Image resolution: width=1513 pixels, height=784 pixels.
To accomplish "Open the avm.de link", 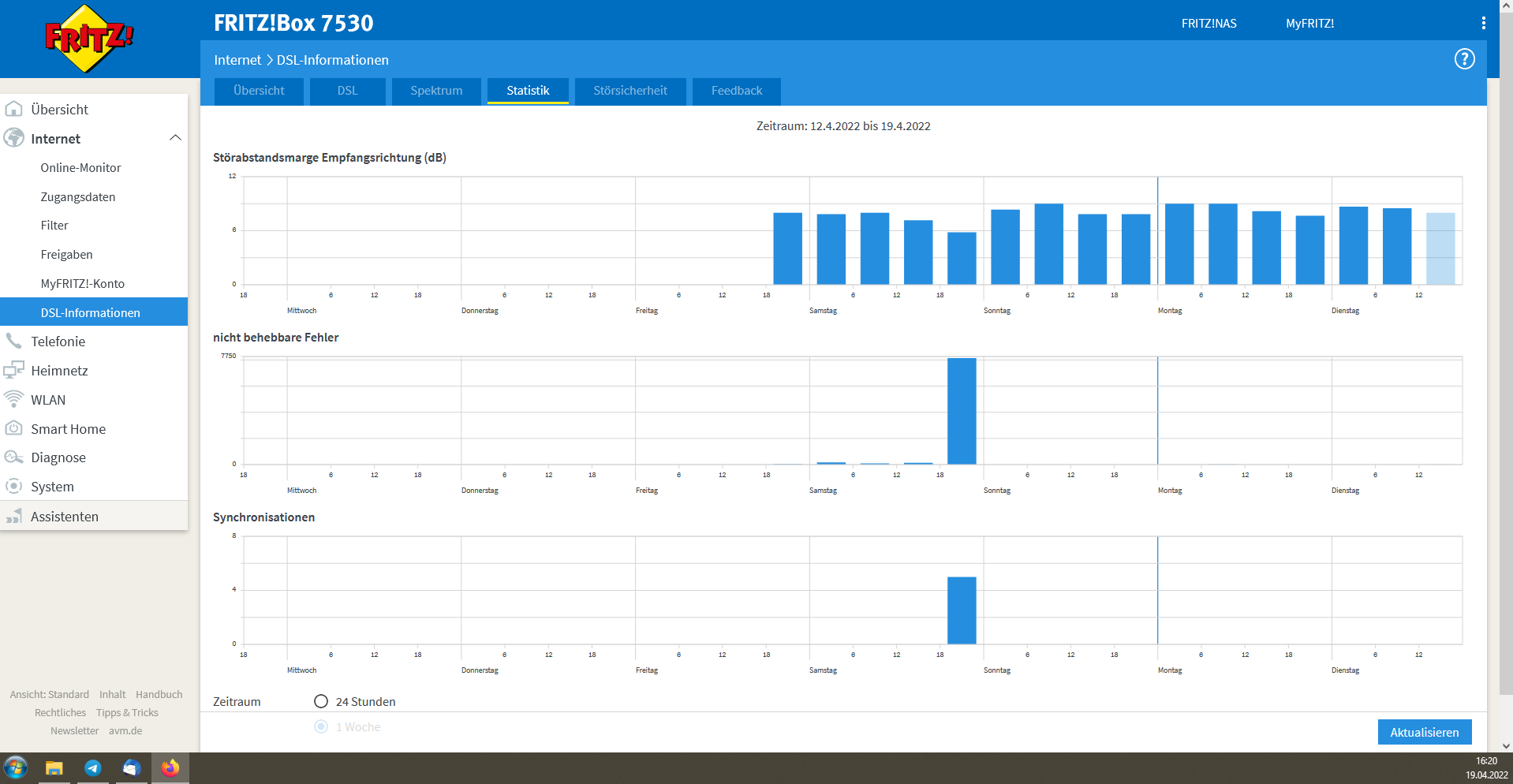I will point(125,730).
